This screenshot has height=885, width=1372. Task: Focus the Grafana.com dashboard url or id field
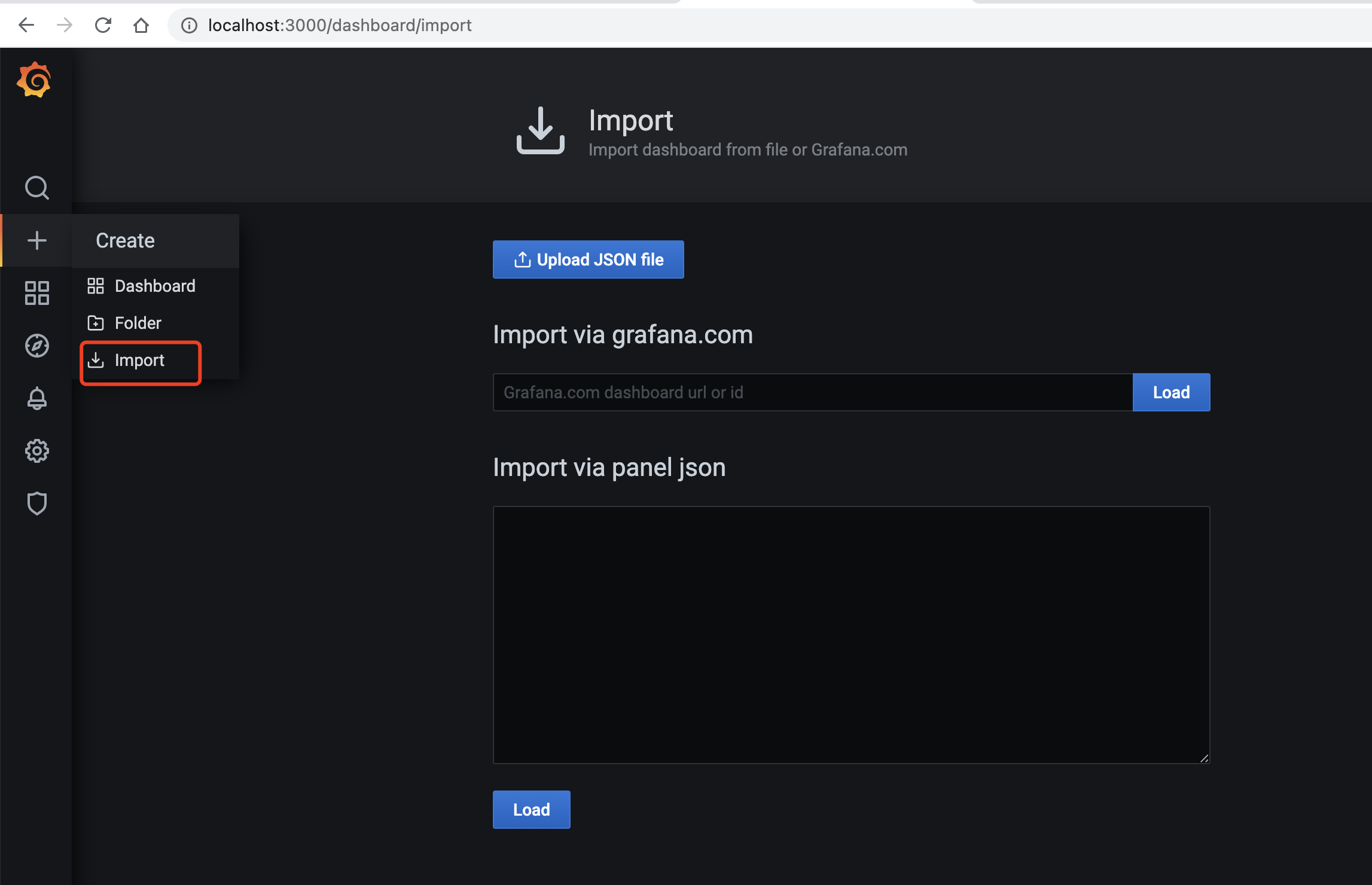(812, 392)
